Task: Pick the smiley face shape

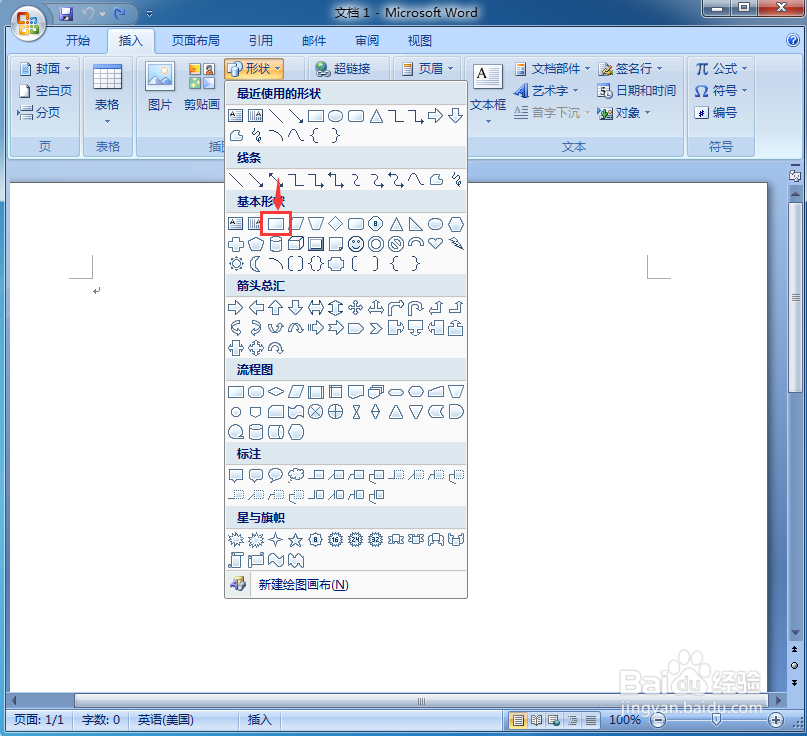Action: tap(356, 244)
